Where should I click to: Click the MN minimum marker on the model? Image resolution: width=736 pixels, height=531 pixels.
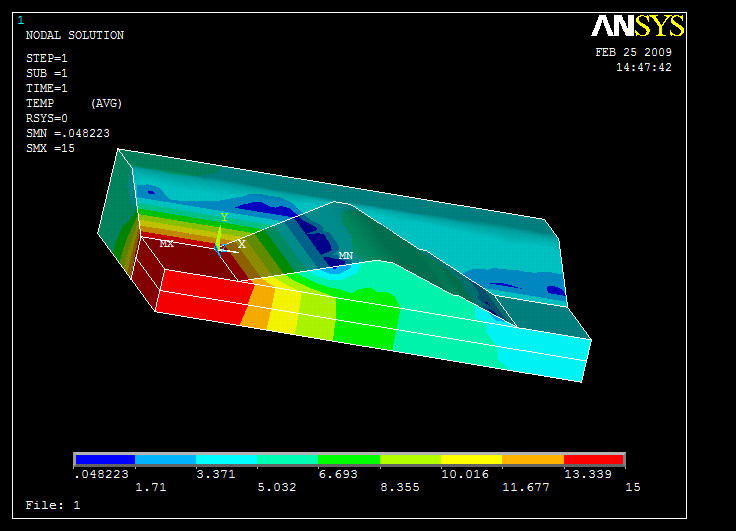pyautogui.click(x=345, y=256)
